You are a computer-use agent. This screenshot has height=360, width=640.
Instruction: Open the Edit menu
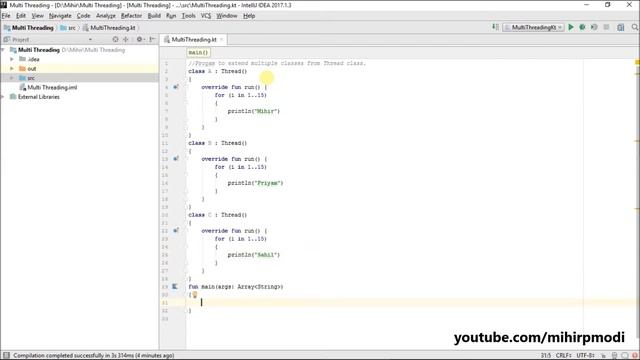tap(21, 16)
